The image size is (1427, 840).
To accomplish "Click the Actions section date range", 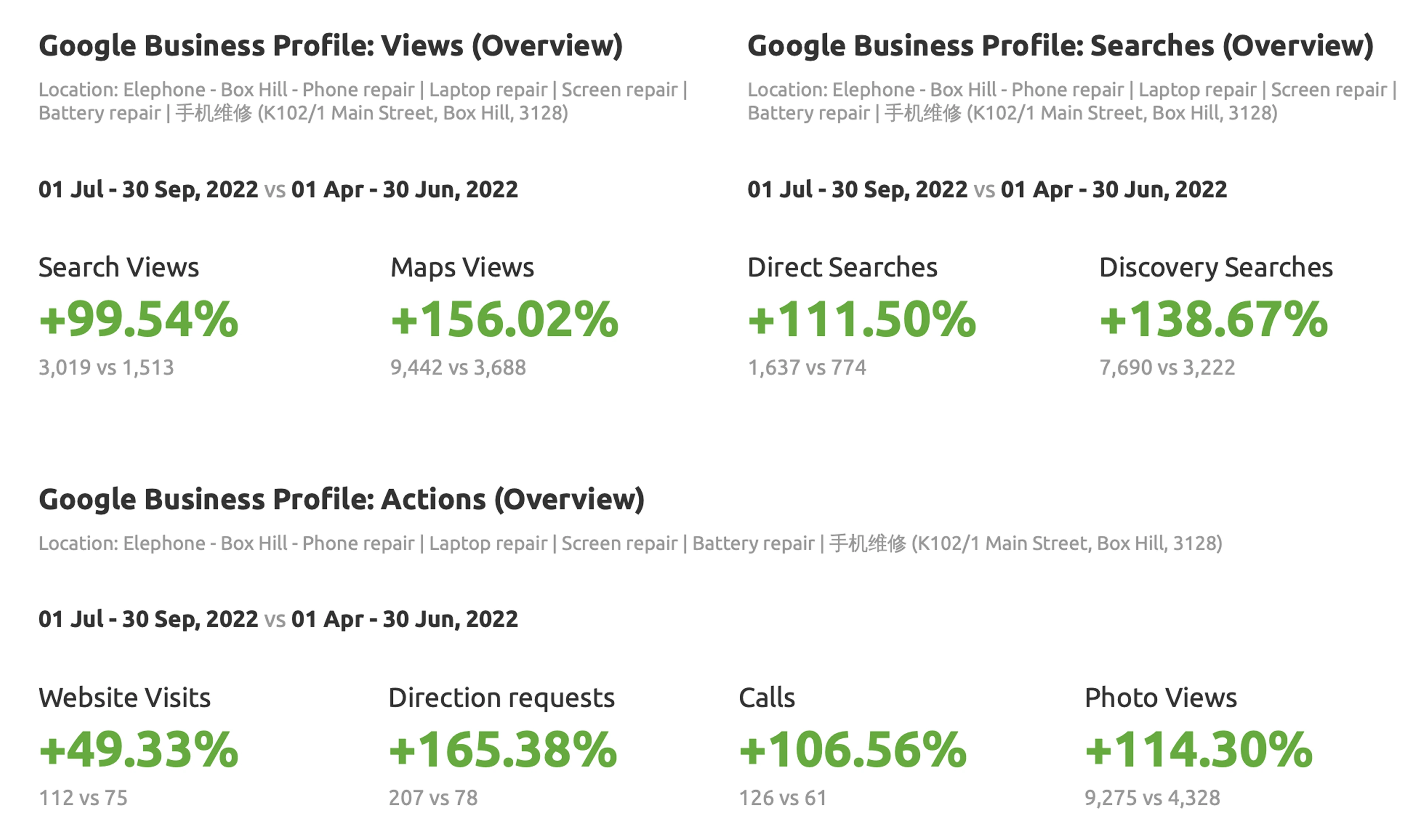I will point(278,619).
